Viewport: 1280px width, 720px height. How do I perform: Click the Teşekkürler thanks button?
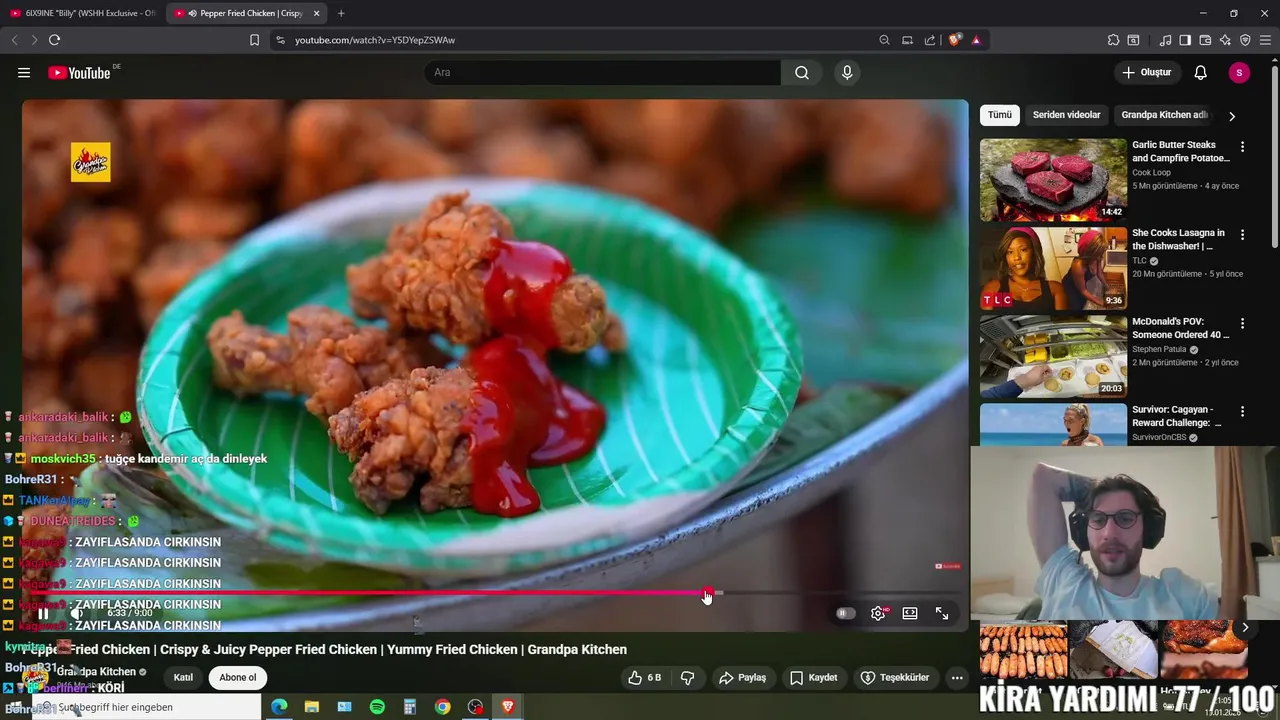895,678
